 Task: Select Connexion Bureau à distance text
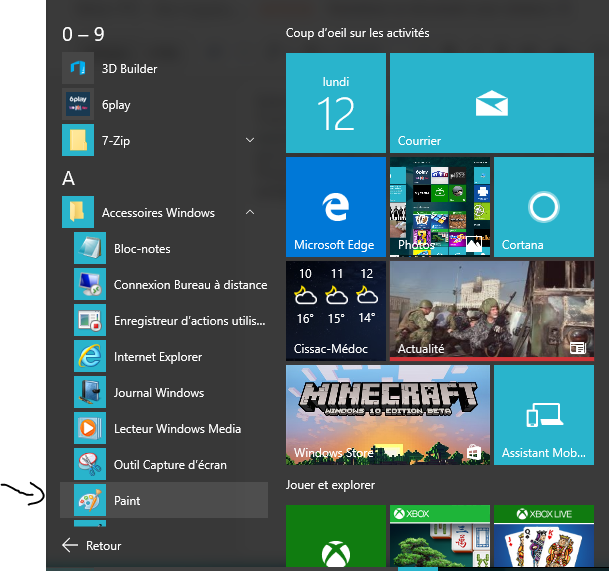190,285
